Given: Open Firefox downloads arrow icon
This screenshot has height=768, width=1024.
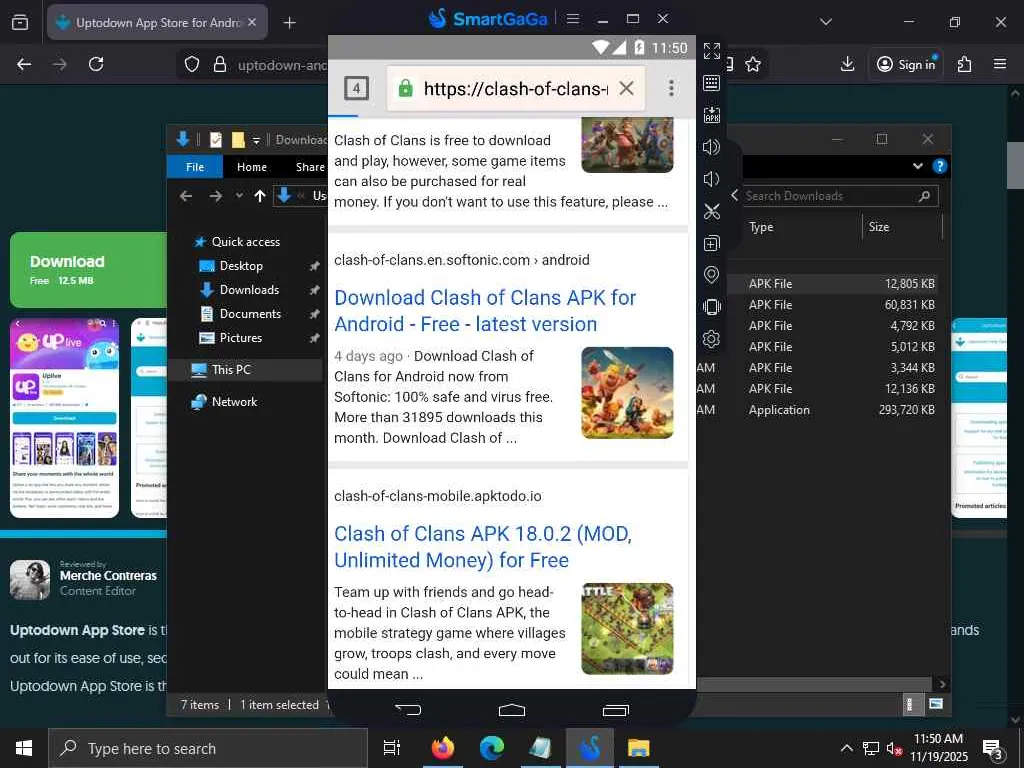Looking at the screenshot, I should click(847, 64).
